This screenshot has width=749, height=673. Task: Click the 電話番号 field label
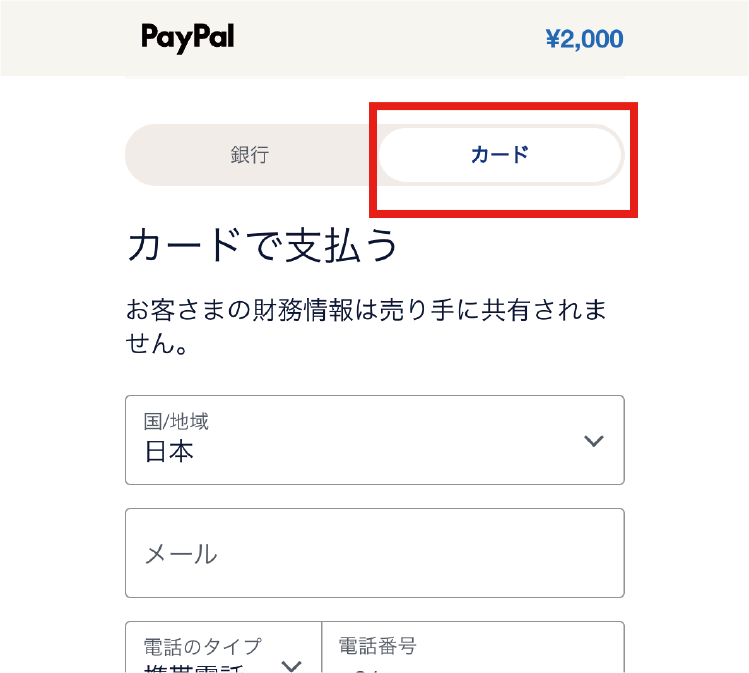pos(376,646)
